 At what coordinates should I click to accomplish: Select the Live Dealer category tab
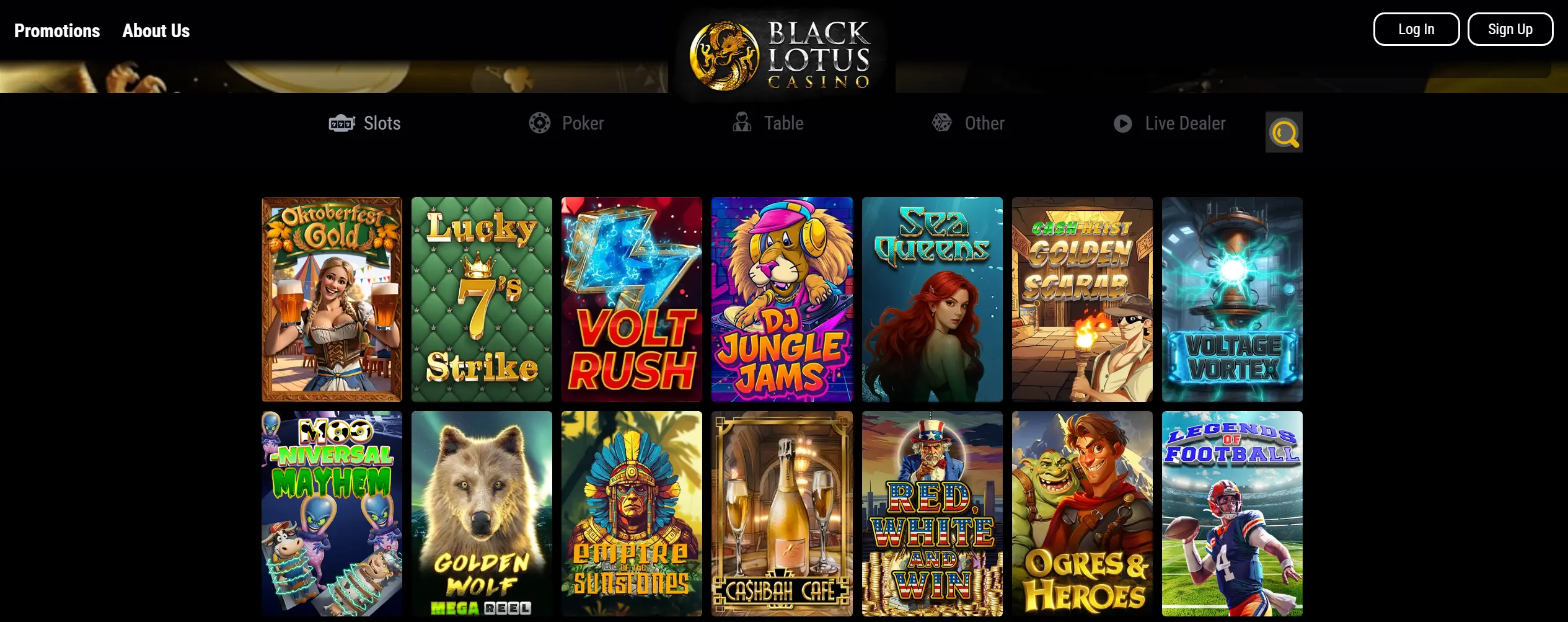tap(1185, 123)
